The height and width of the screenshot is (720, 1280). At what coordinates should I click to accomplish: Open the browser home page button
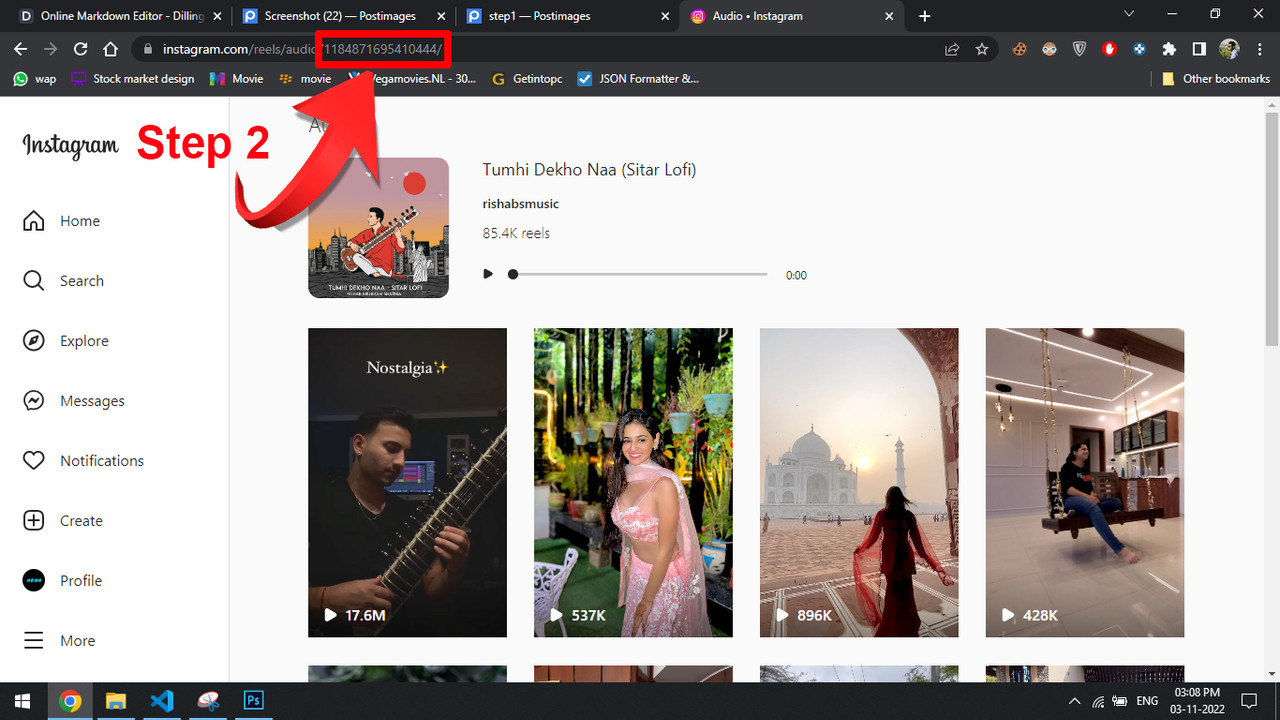pyautogui.click(x=112, y=49)
